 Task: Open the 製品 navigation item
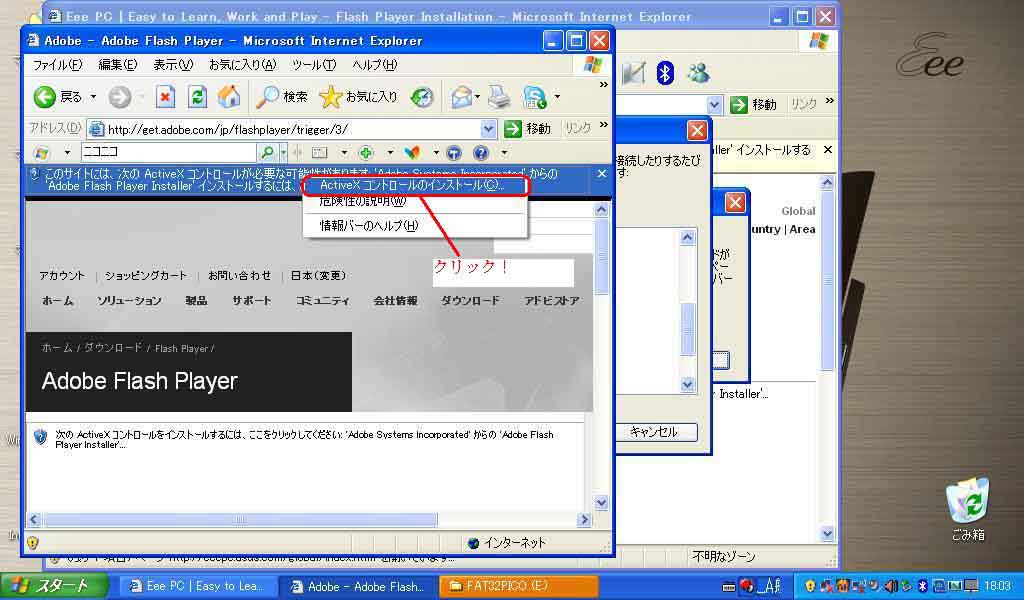coord(196,301)
